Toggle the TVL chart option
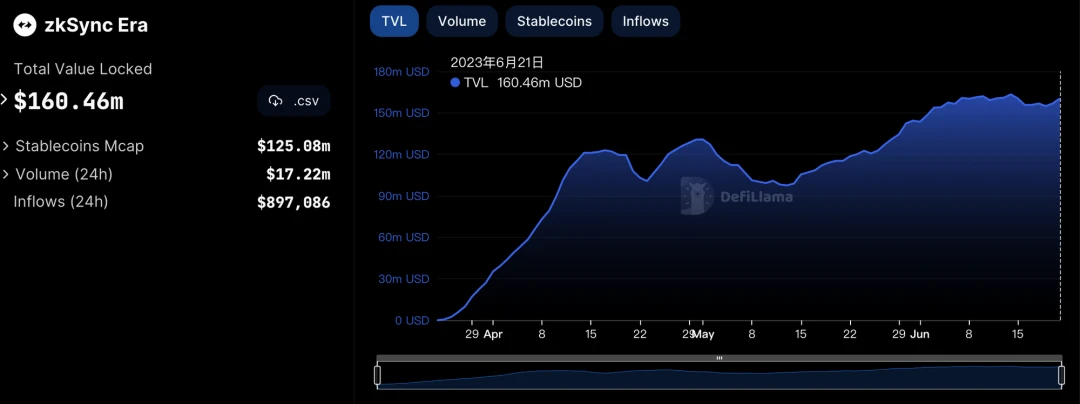Image resolution: width=1080 pixels, height=404 pixels. (x=394, y=21)
